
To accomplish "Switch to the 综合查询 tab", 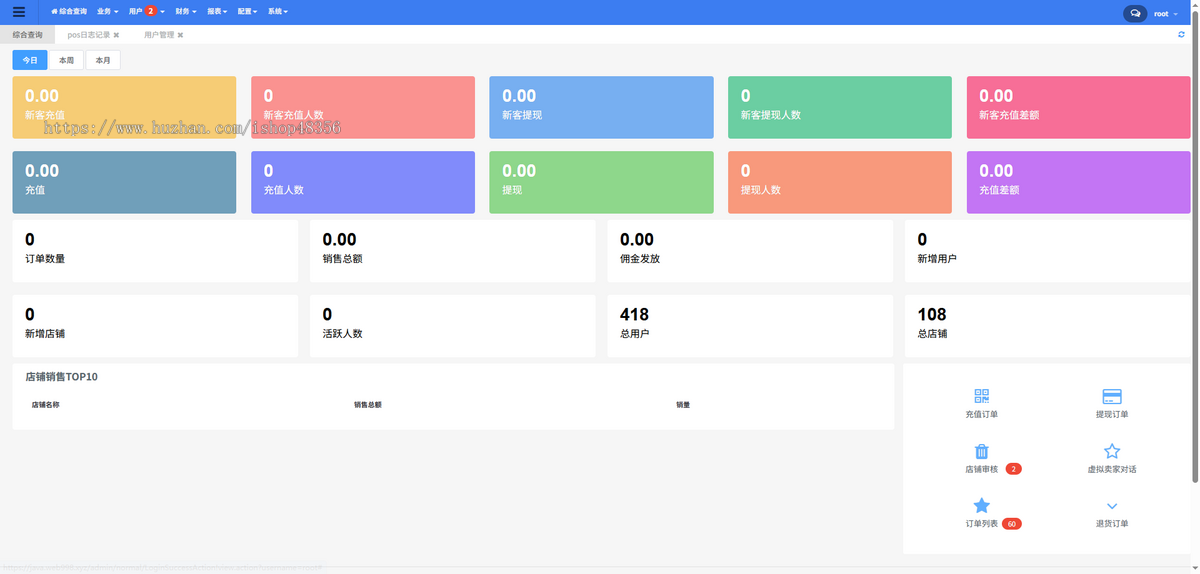I will tap(28, 35).
